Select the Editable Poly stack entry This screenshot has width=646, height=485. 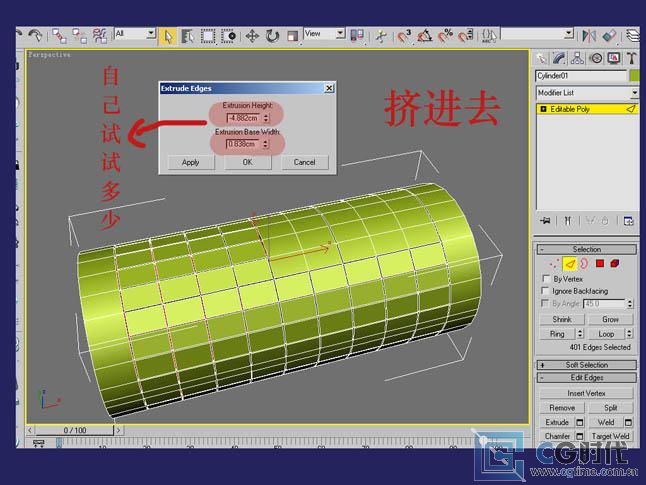point(587,109)
